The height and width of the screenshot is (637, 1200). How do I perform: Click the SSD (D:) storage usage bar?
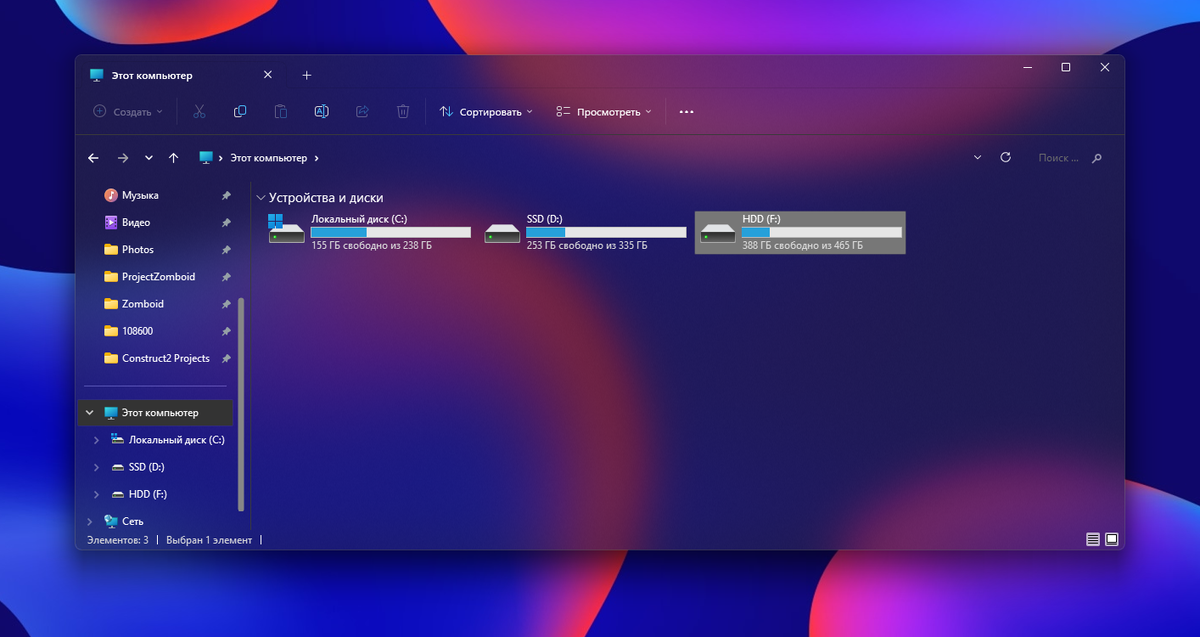pos(606,232)
